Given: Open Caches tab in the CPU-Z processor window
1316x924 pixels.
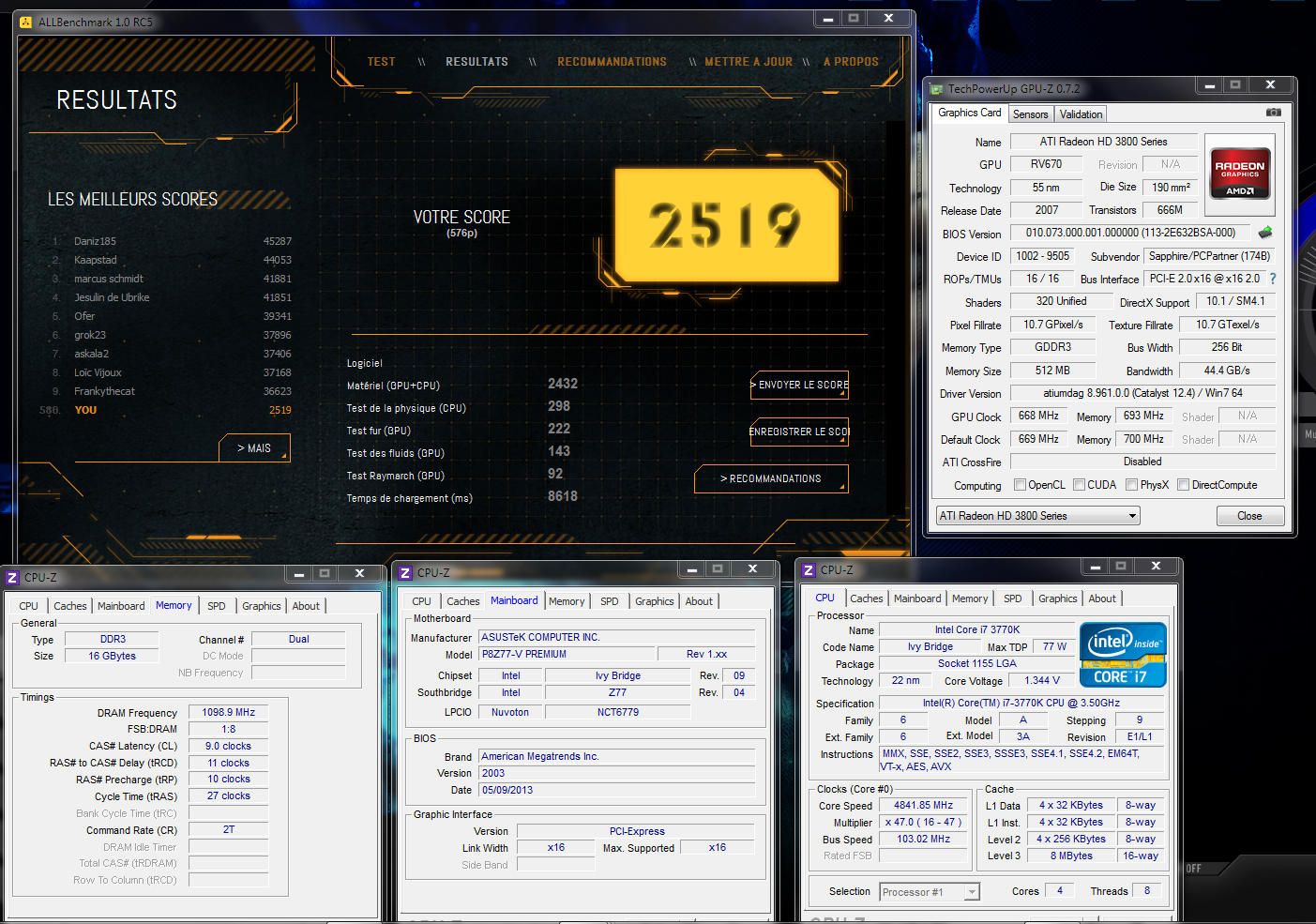Looking at the screenshot, I should tap(867, 598).
